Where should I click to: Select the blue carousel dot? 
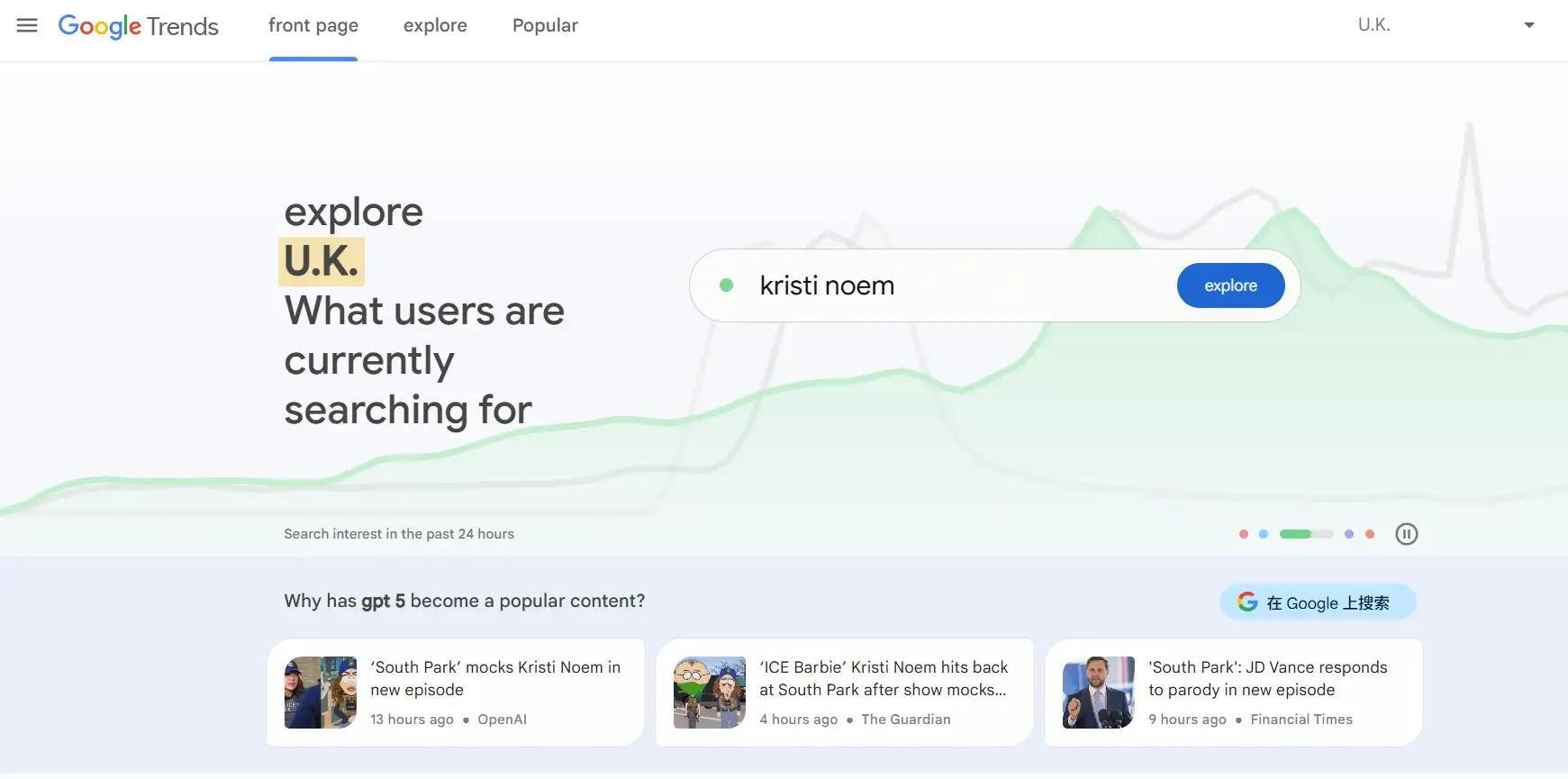tap(1264, 534)
